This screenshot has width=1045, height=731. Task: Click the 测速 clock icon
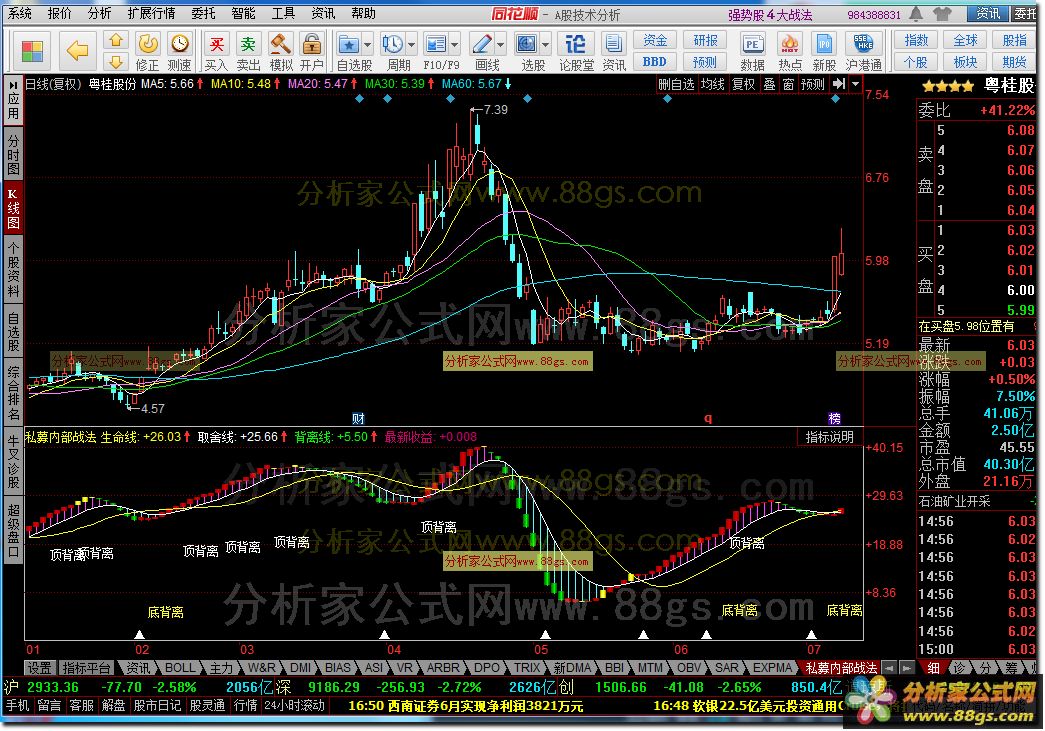click(179, 44)
